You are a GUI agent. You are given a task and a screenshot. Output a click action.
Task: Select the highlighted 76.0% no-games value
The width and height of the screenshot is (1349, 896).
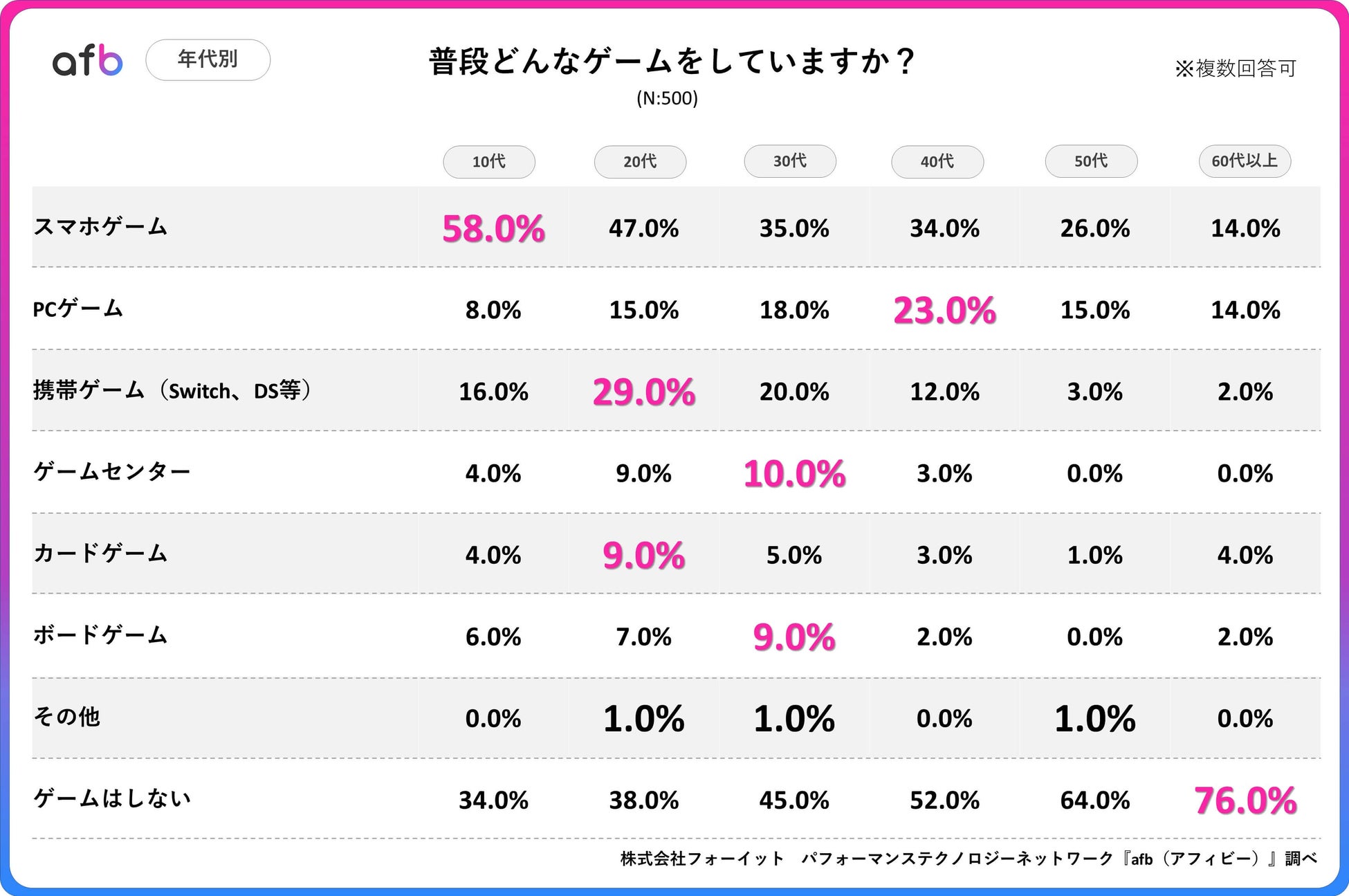[x=1245, y=800]
